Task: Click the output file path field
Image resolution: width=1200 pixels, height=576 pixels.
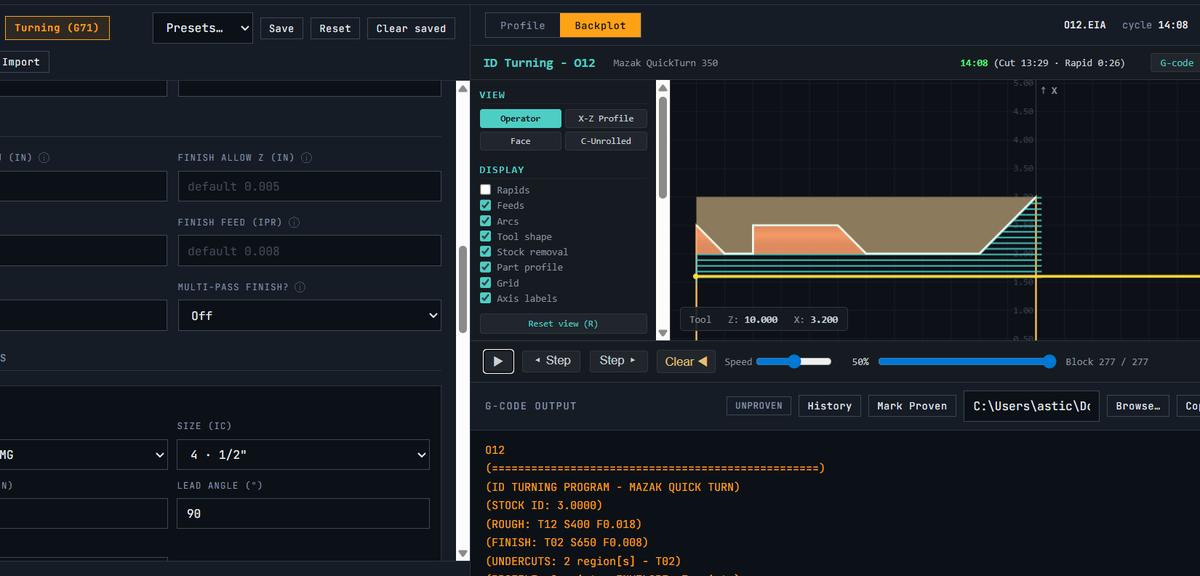Action: (1031, 406)
